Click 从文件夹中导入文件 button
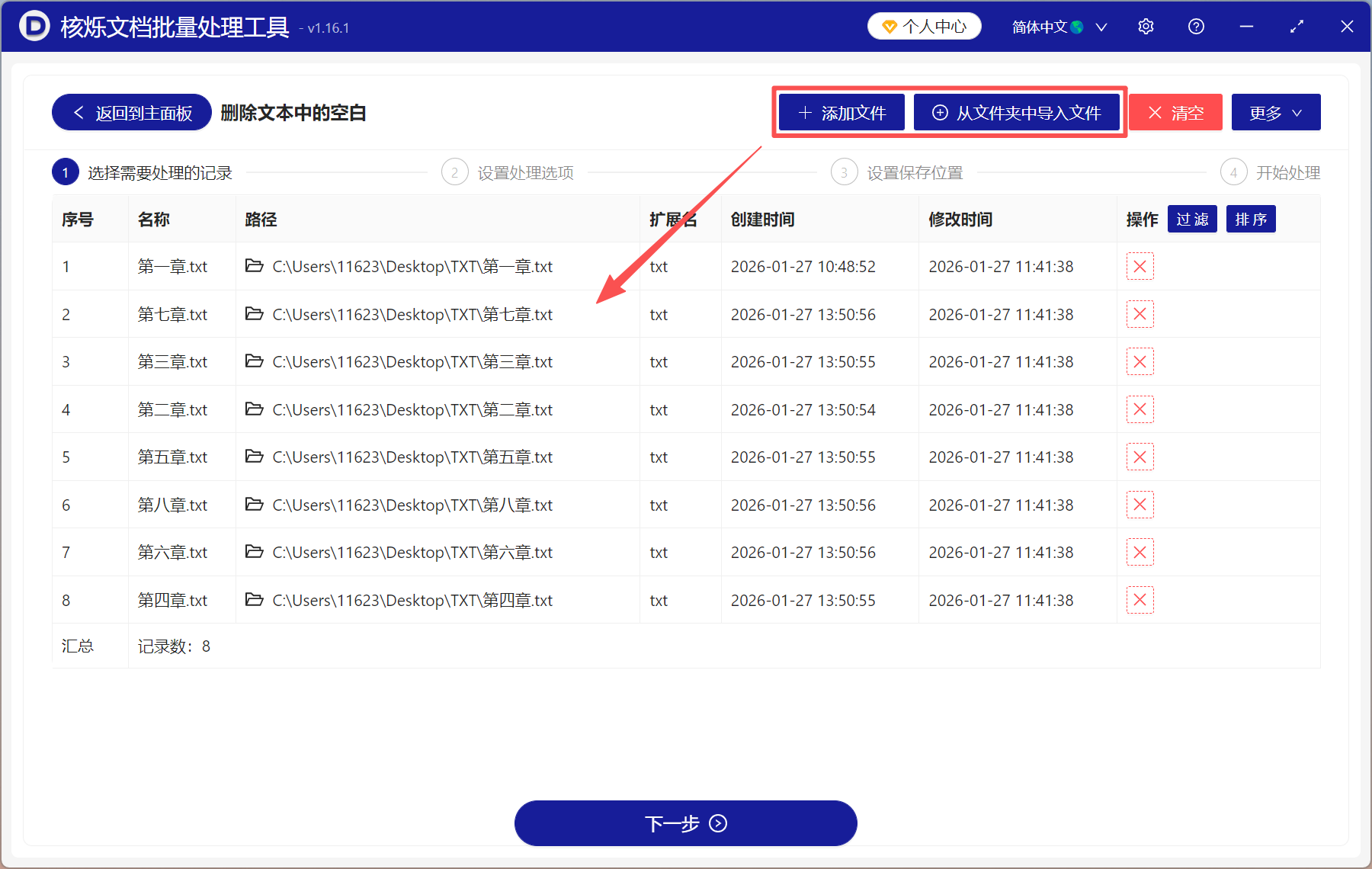This screenshot has width=1372, height=869. (1018, 112)
